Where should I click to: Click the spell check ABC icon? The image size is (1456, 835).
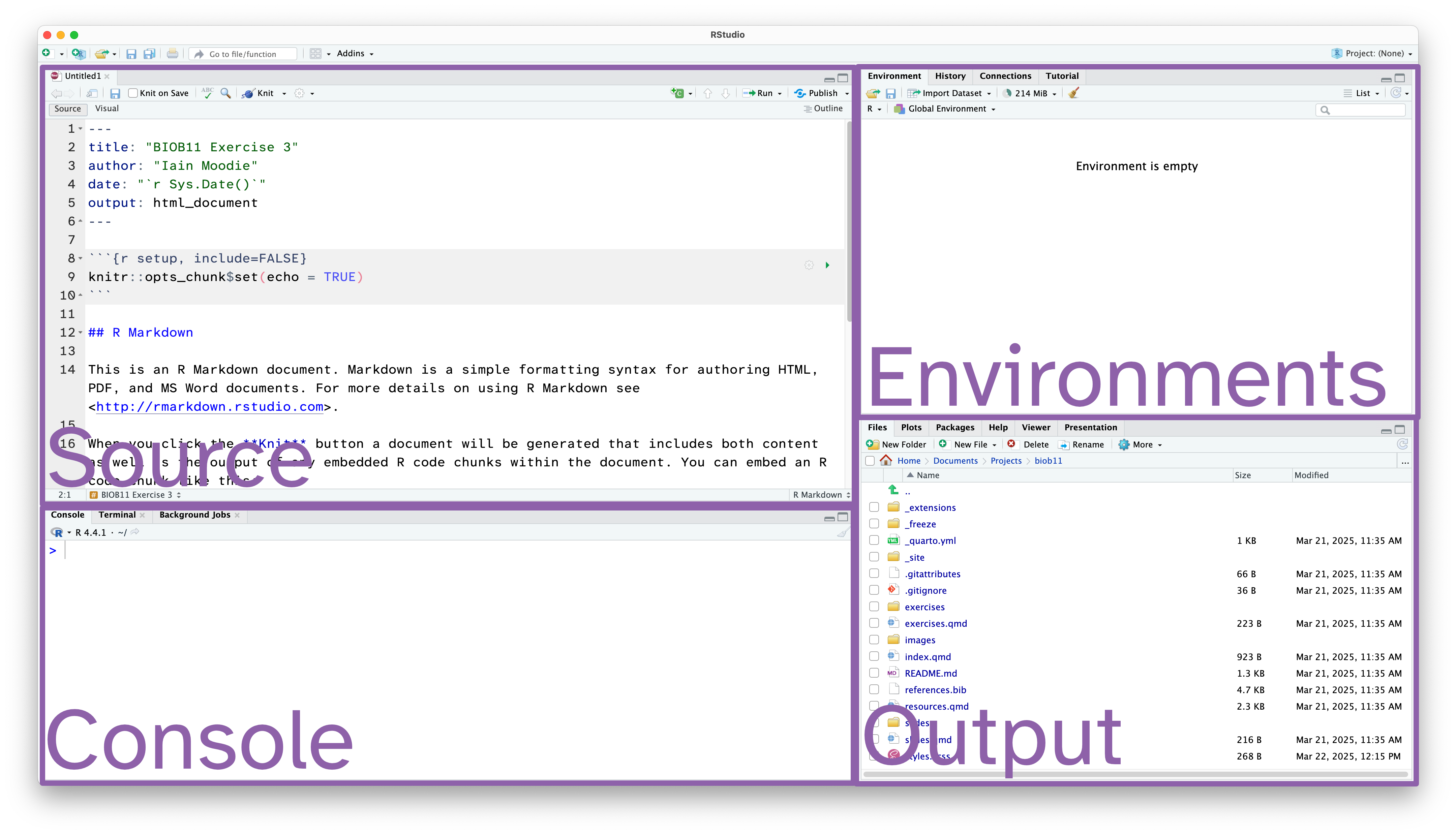[208, 93]
